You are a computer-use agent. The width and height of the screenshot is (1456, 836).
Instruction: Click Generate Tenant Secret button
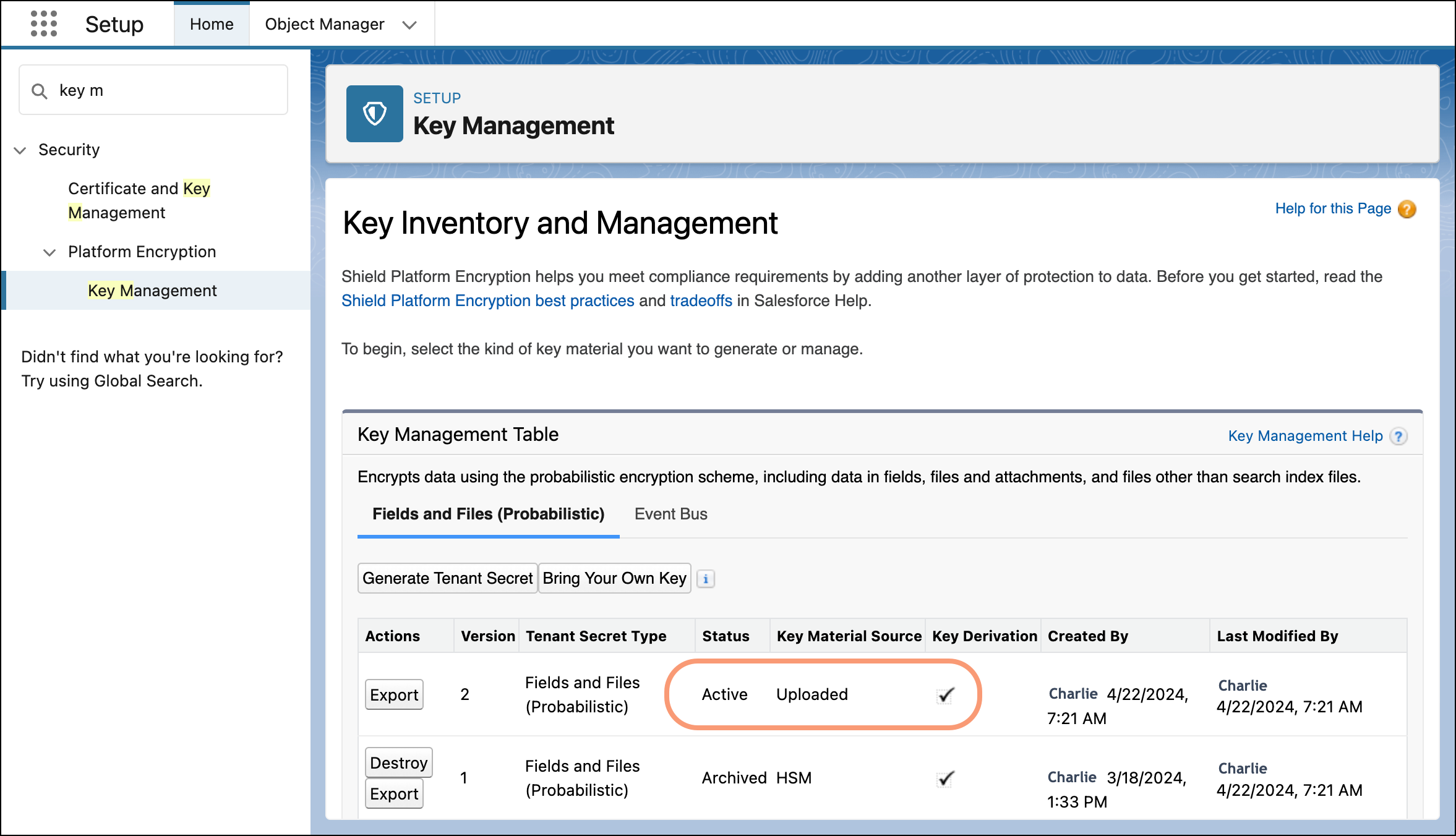point(447,578)
